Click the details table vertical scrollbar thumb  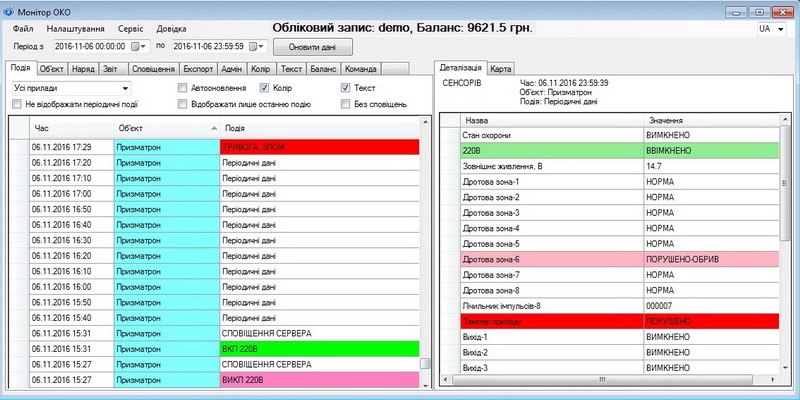tap(785, 183)
